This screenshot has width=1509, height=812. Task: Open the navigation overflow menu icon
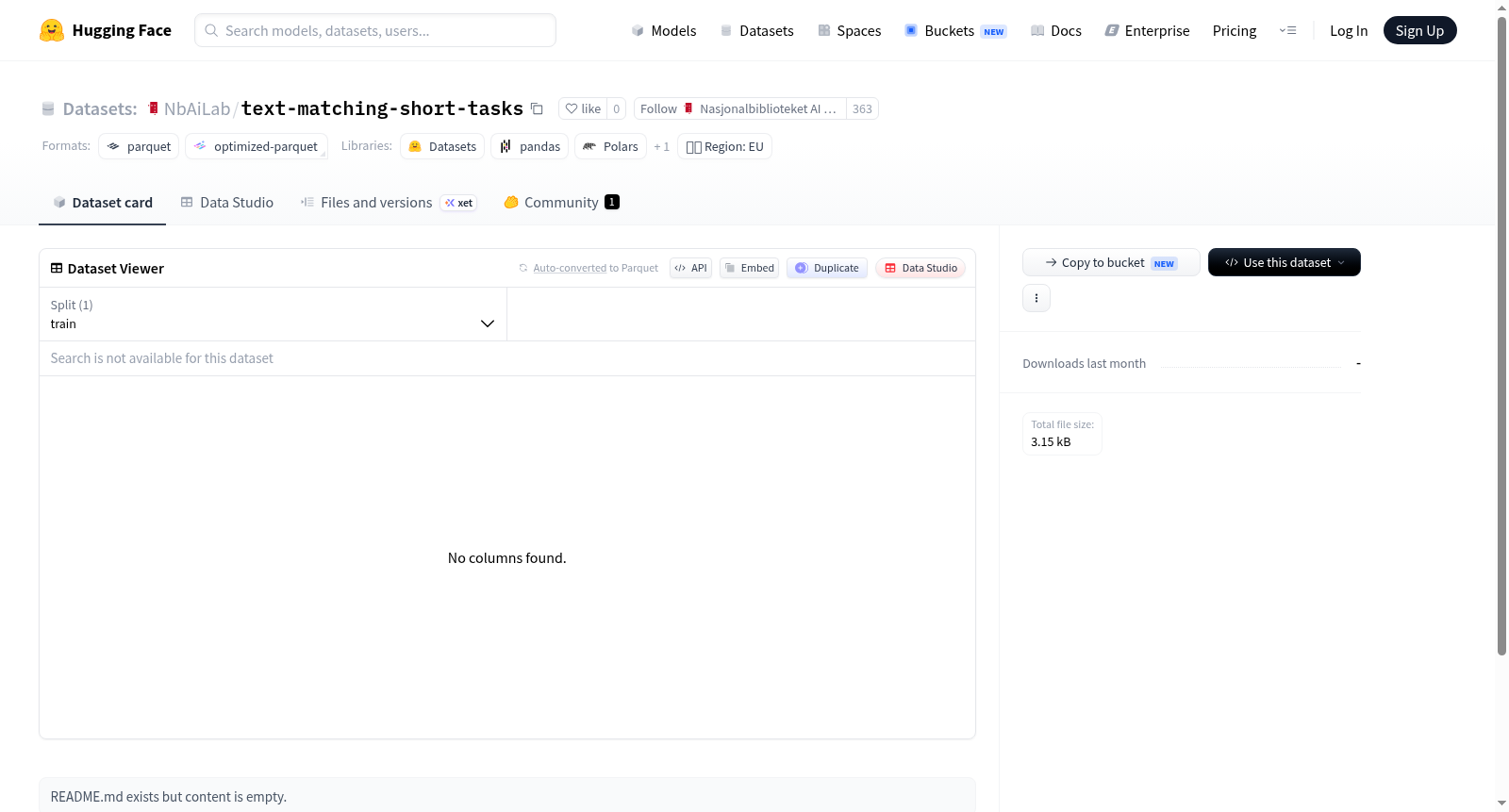(1287, 30)
